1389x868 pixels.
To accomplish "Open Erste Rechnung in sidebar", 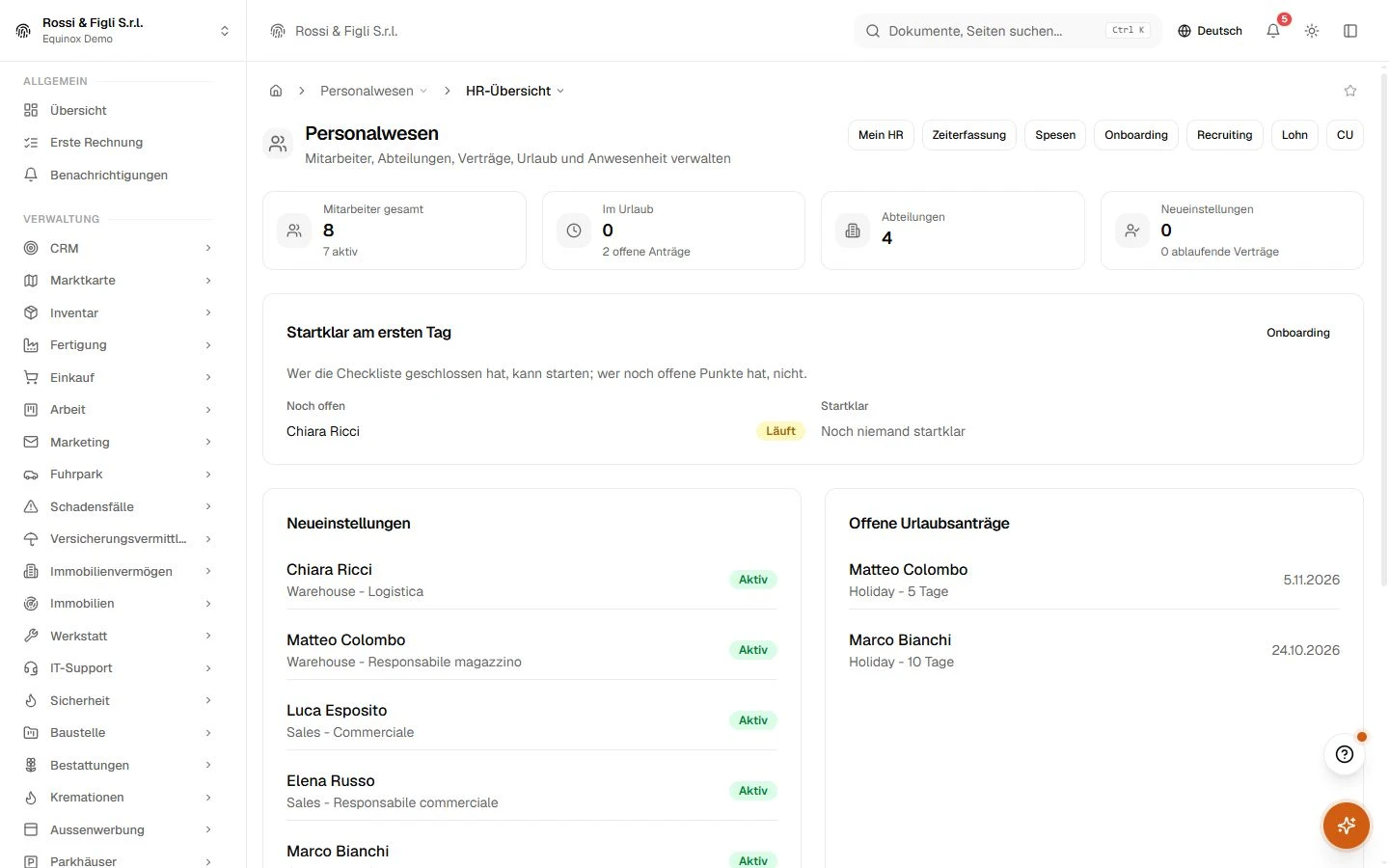I will click(118, 143).
